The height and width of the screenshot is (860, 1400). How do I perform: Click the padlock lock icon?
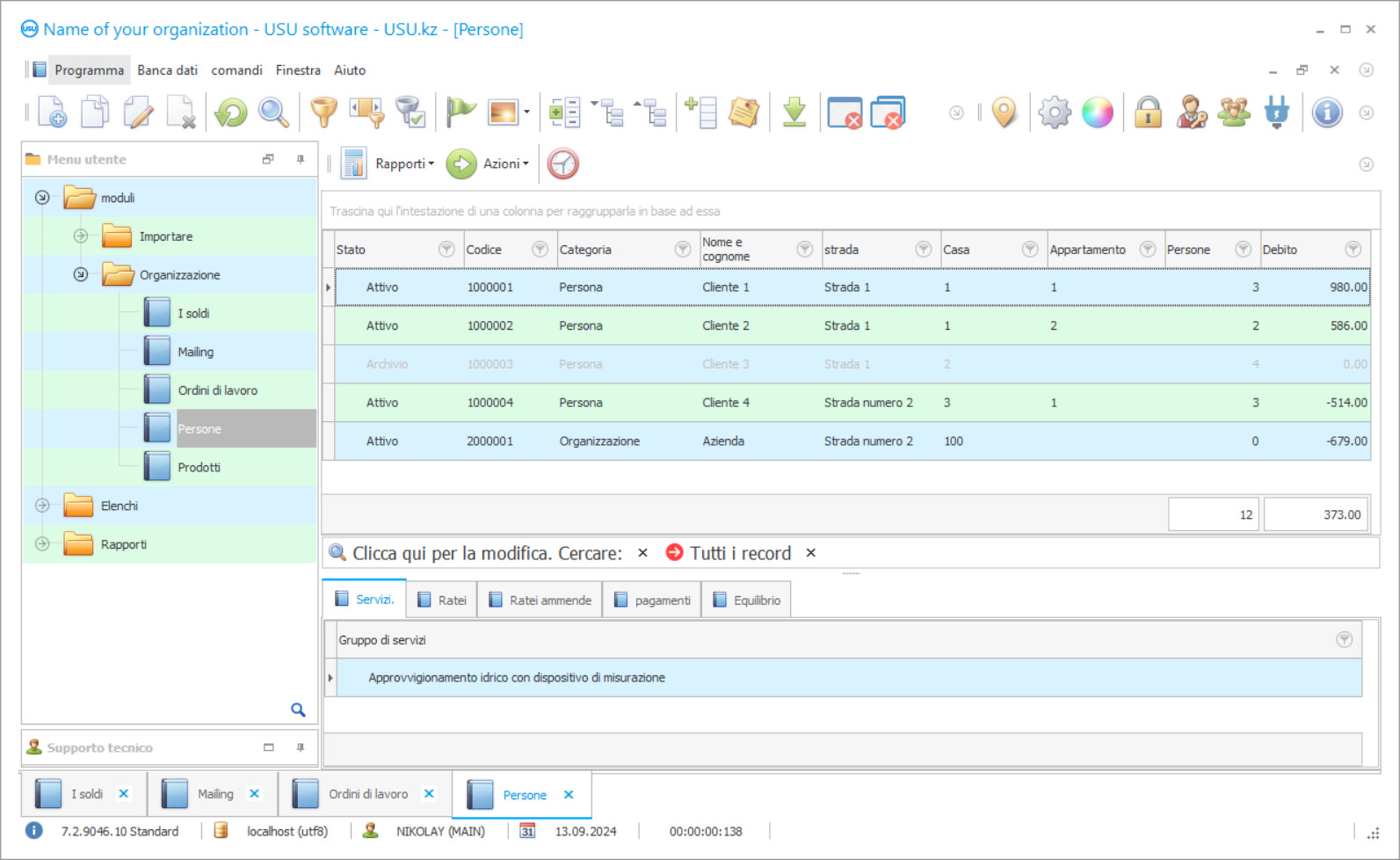click(1148, 113)
